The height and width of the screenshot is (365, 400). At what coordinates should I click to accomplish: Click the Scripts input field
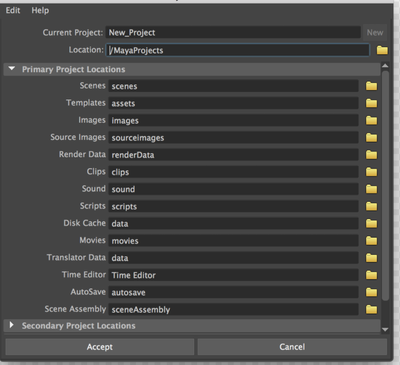pos(233,206)
